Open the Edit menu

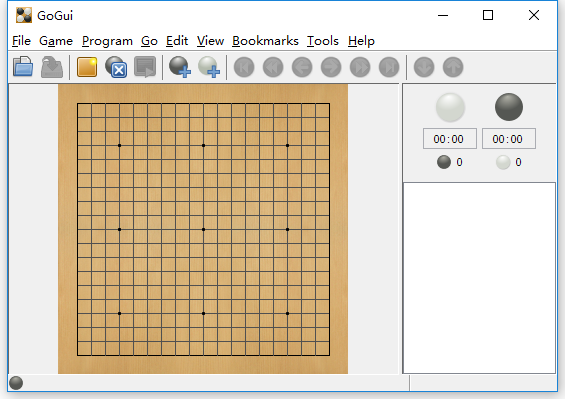(177, 41)
